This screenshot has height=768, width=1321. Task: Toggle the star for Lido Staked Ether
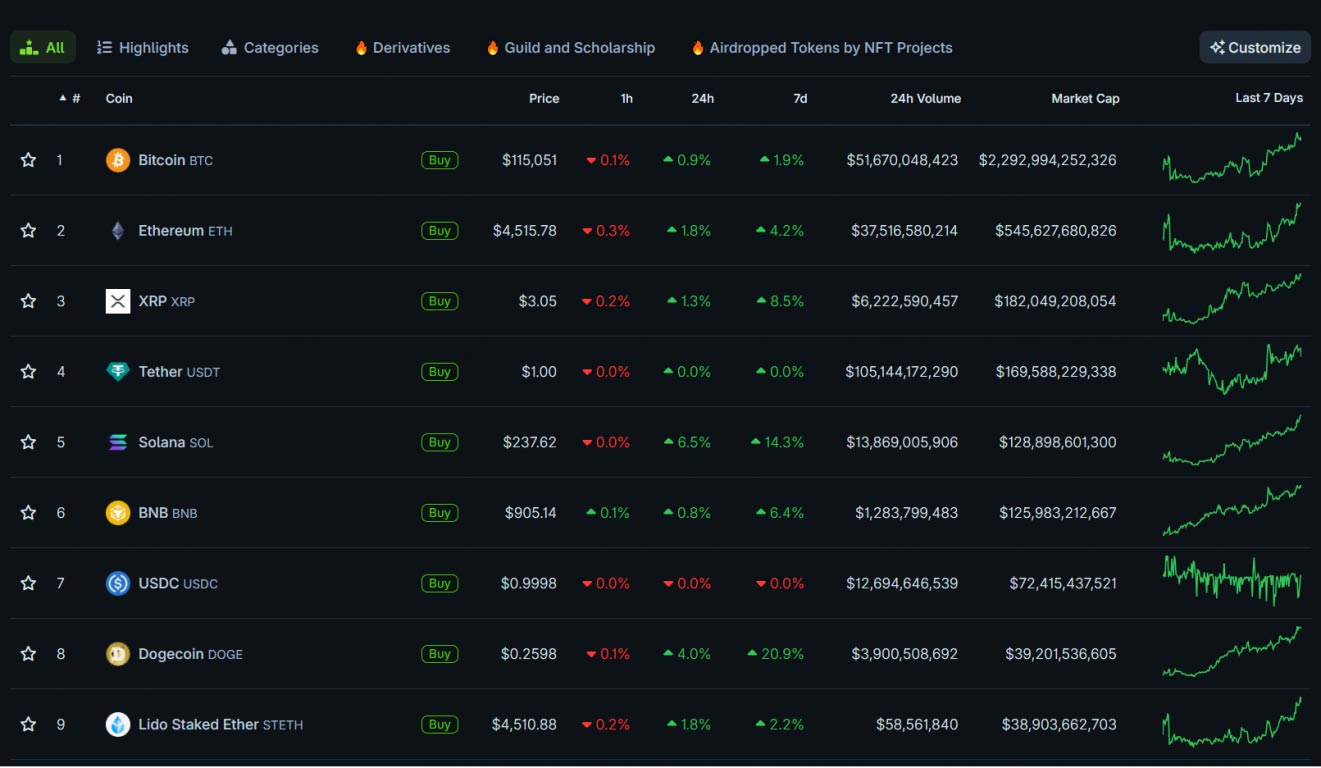click(x=28, y=724)
